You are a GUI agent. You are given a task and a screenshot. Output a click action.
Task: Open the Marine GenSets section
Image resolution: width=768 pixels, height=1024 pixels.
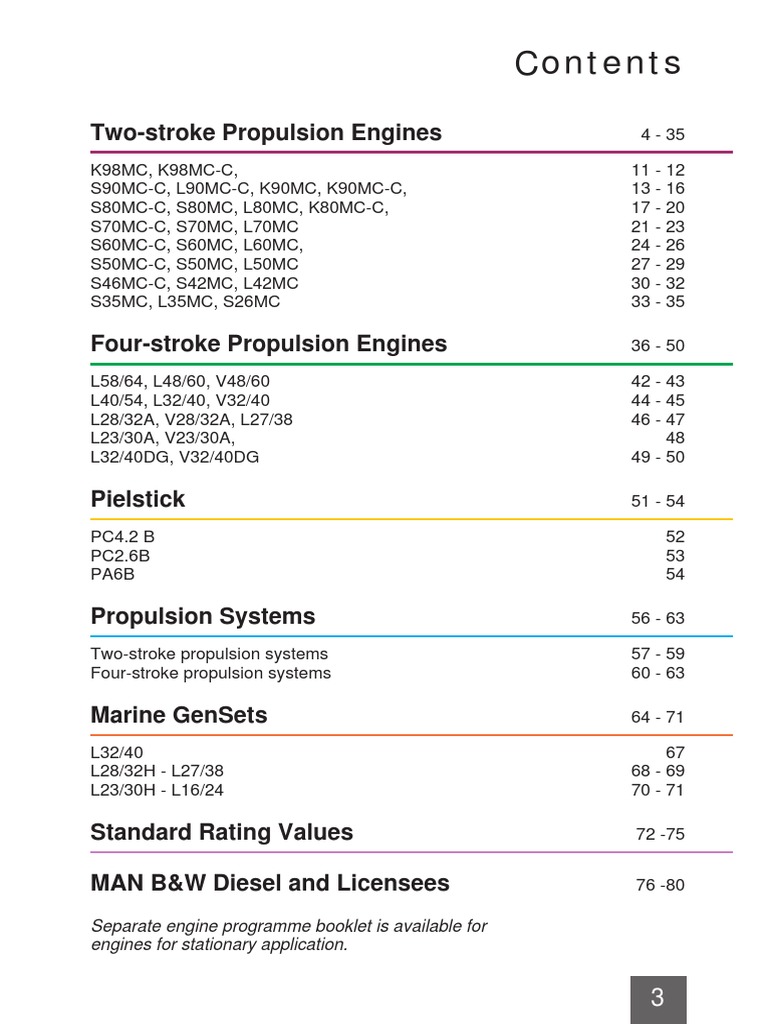(178, 716)
